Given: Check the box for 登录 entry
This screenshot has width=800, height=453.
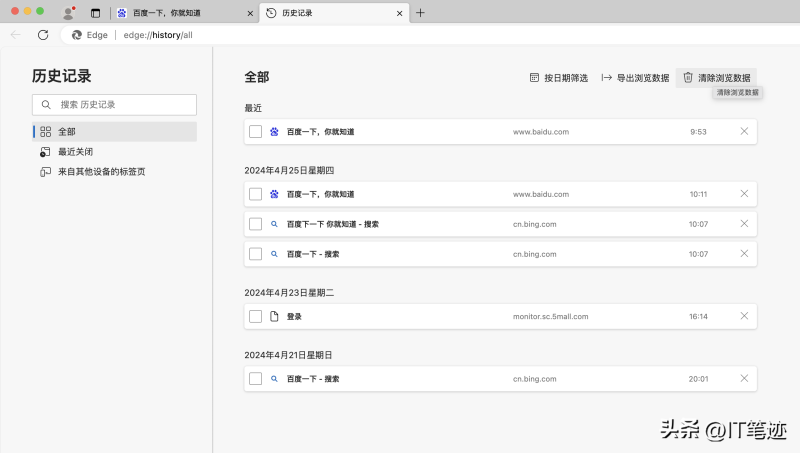Looking at the screenshot, I should (x=256, y=316).
